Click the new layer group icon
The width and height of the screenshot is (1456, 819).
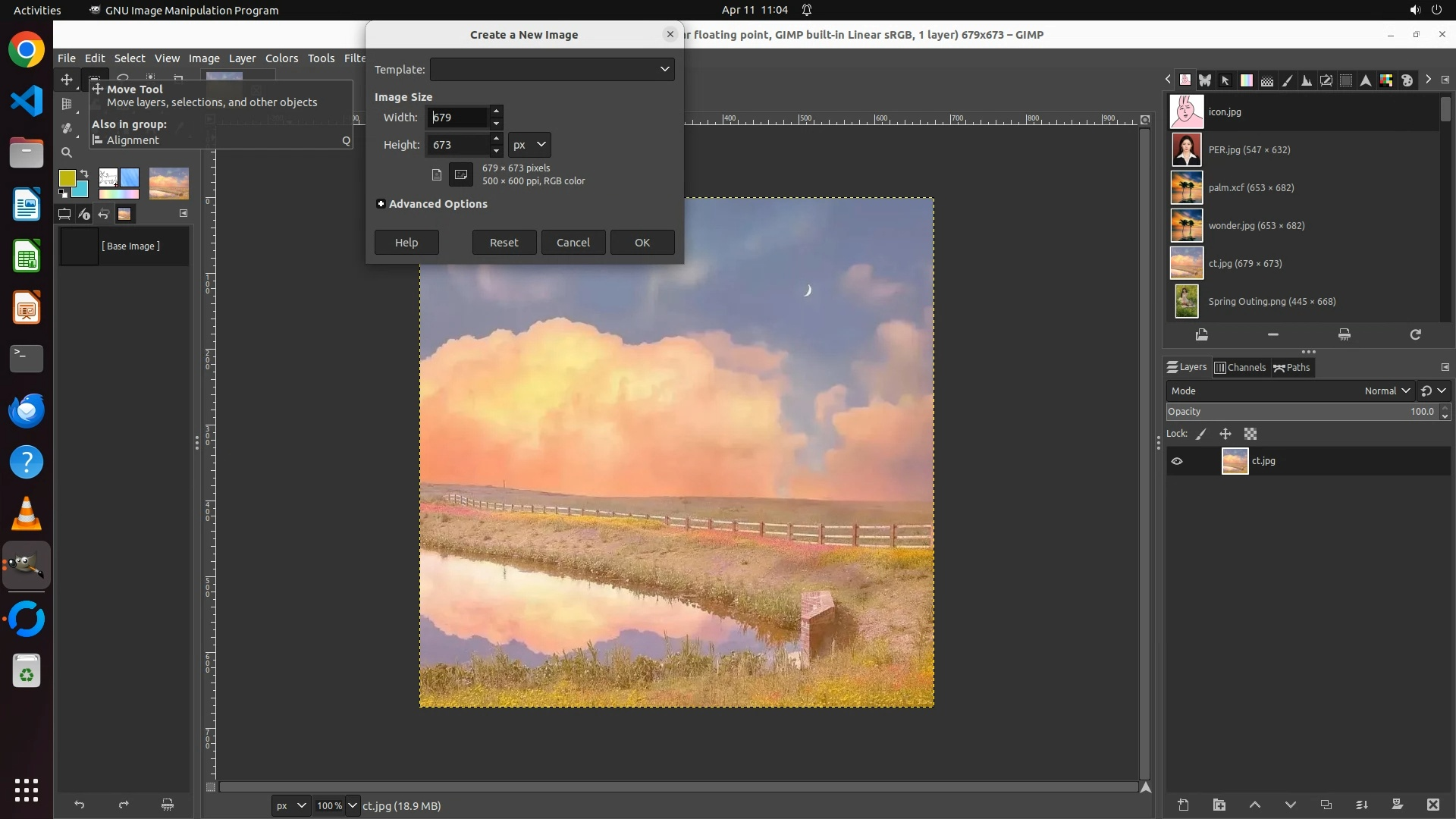tap(1219, 805)
